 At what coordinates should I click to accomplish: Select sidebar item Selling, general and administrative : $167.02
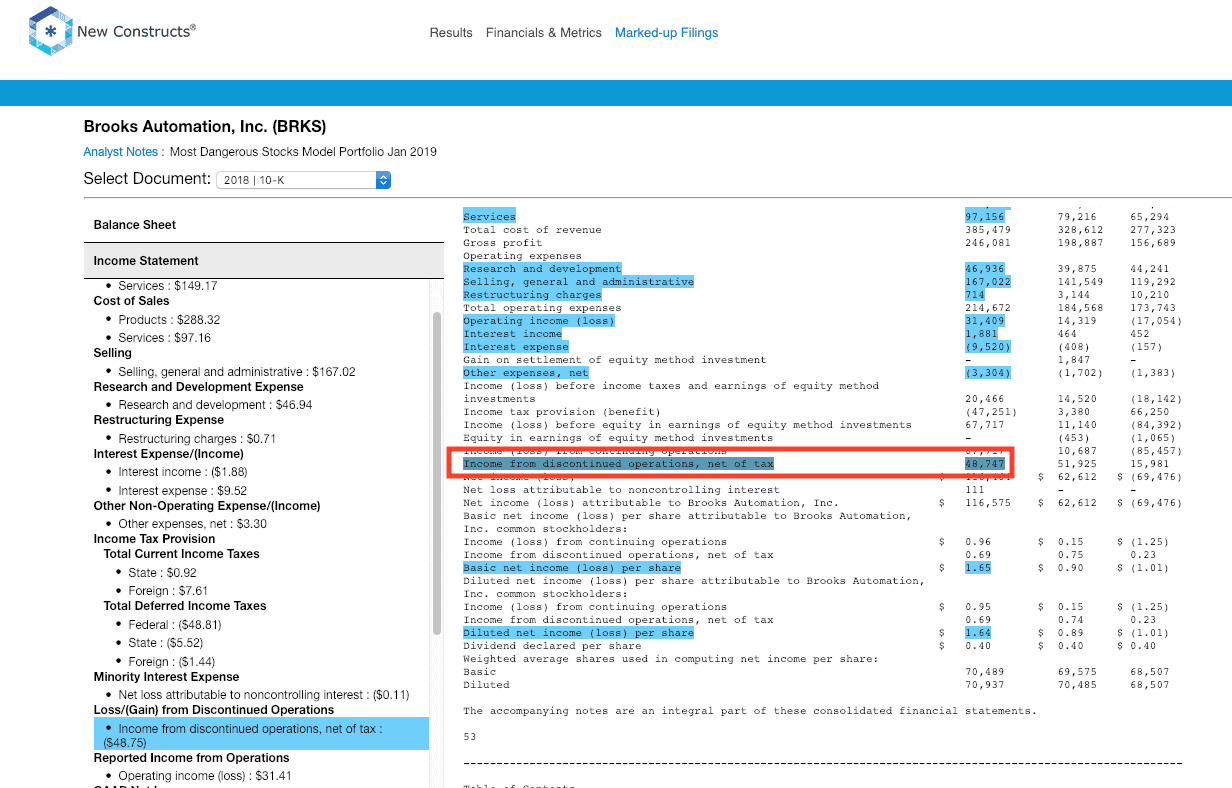point(237,372)
